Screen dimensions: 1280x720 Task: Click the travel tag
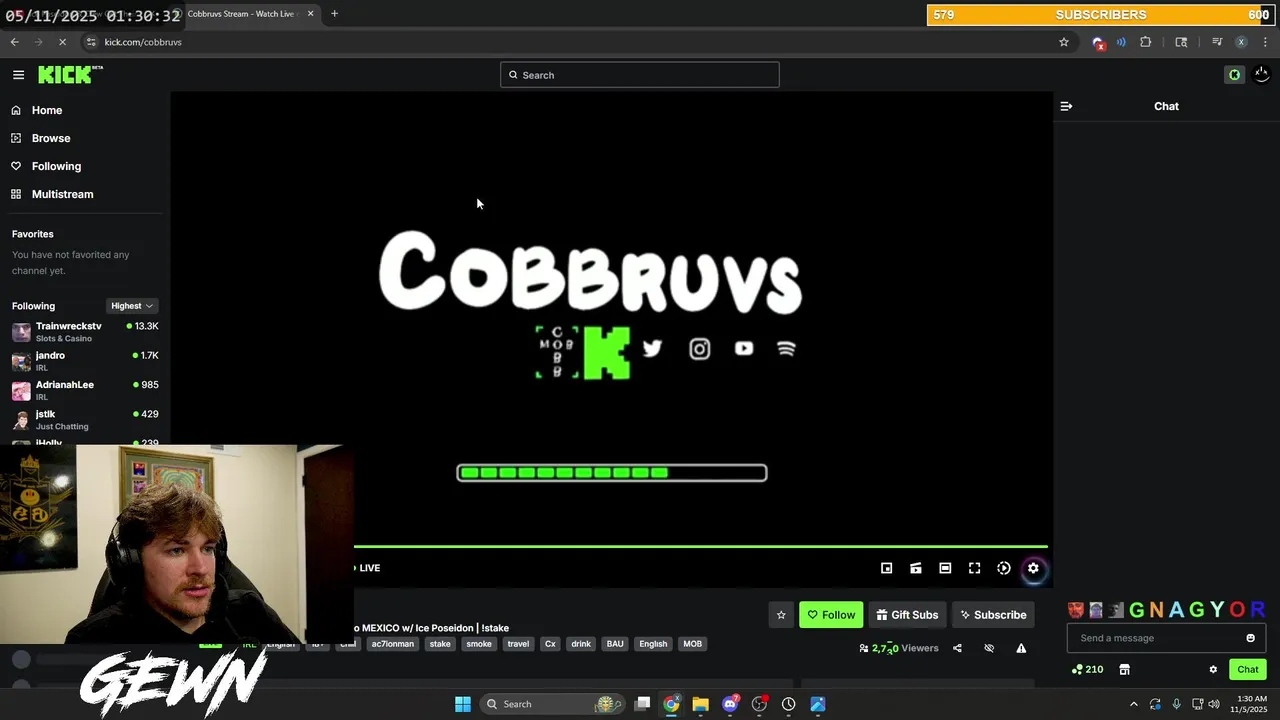click(x=518, y=644)
